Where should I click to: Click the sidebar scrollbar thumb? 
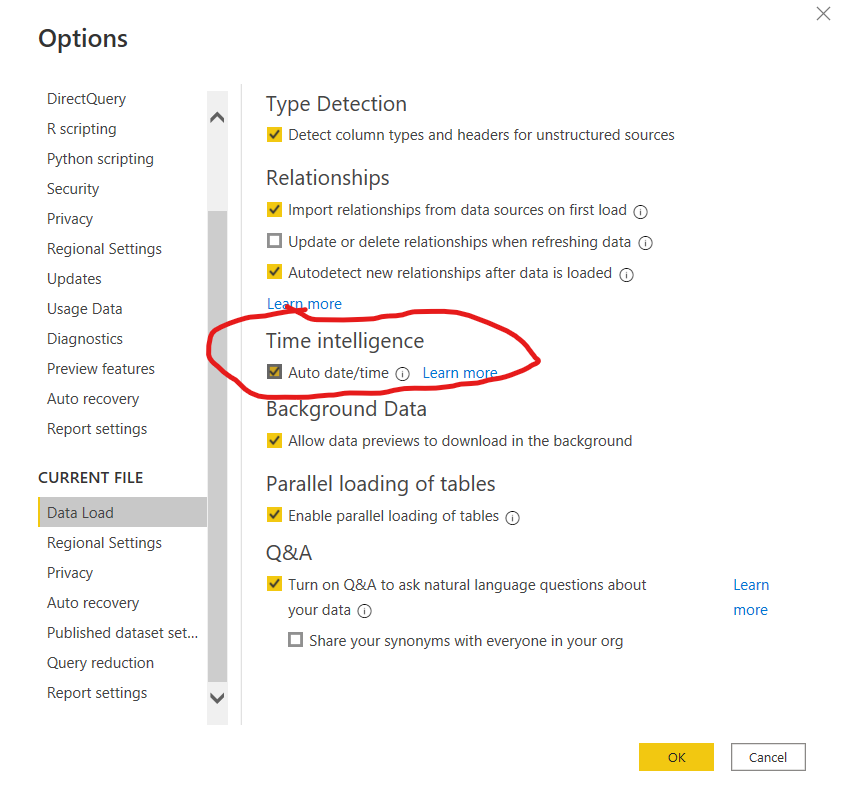tap(217, 446)
